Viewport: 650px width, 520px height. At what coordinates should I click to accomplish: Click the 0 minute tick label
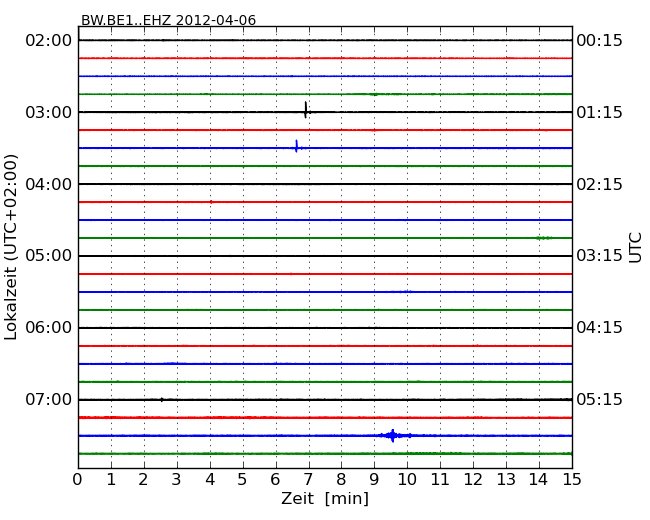78,480
